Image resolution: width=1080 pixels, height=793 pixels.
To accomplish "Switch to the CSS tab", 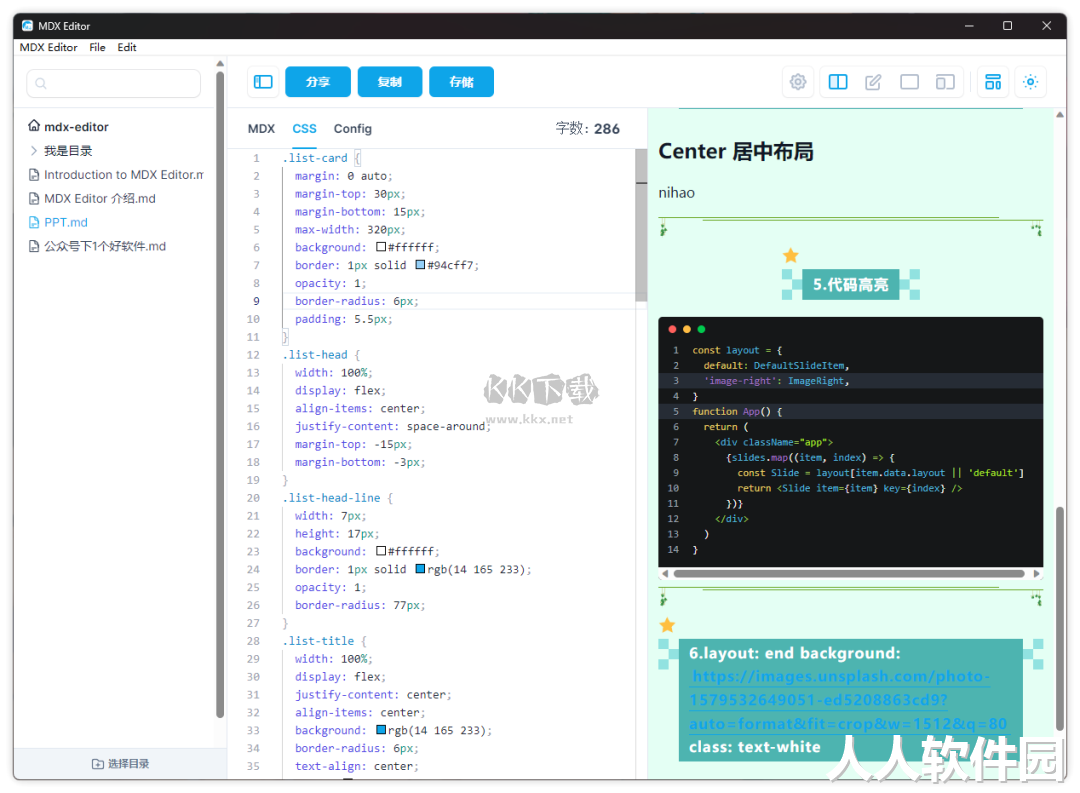I will 304,129.
